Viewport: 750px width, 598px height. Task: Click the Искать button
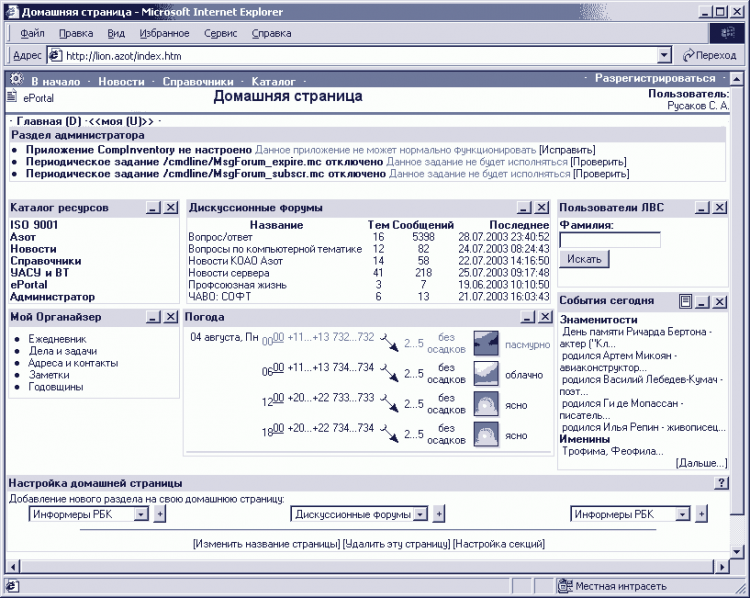click(x=584, y=259)
